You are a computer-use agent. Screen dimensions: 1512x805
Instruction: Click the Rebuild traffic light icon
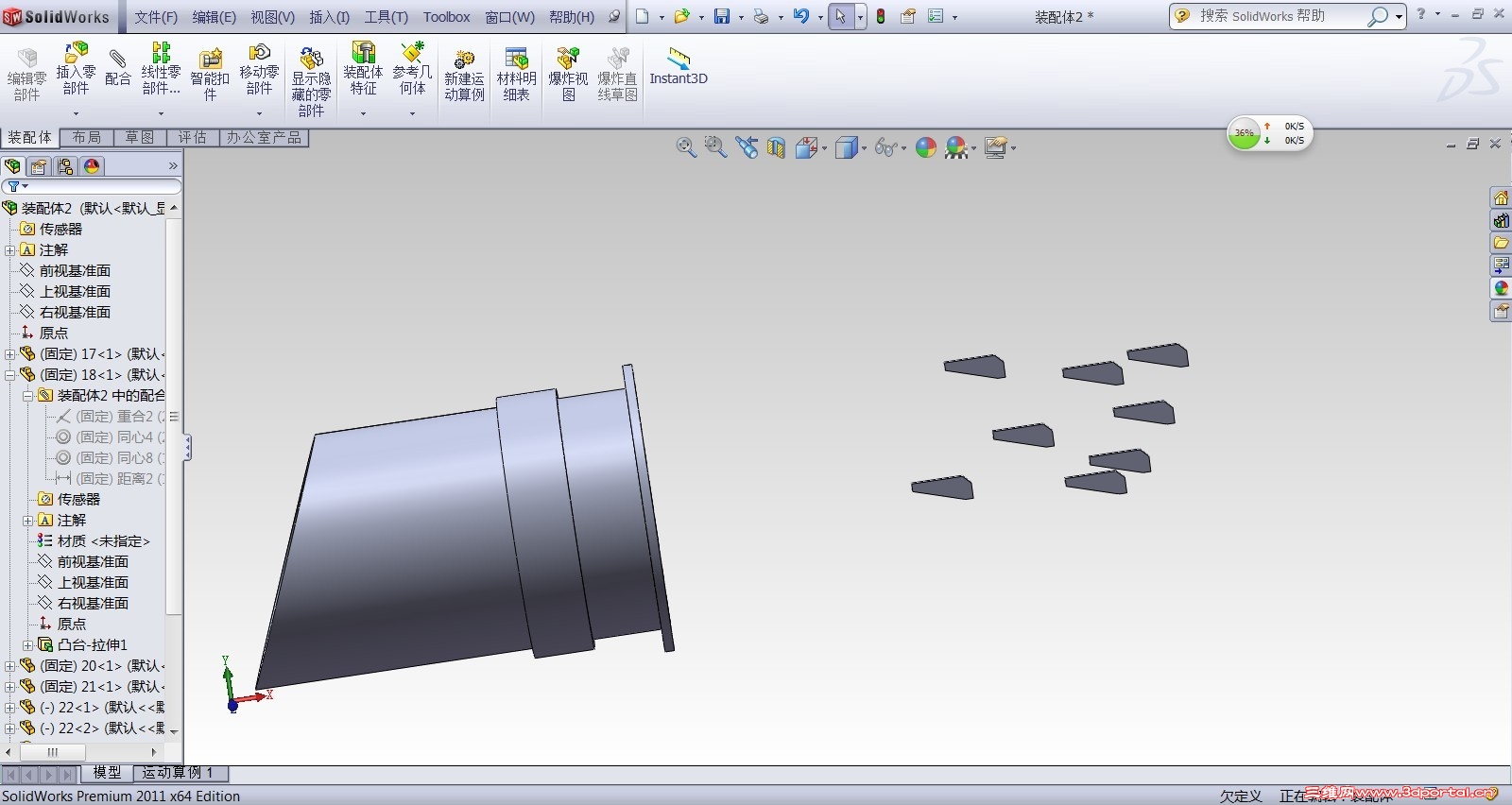[x=881, y=16]
